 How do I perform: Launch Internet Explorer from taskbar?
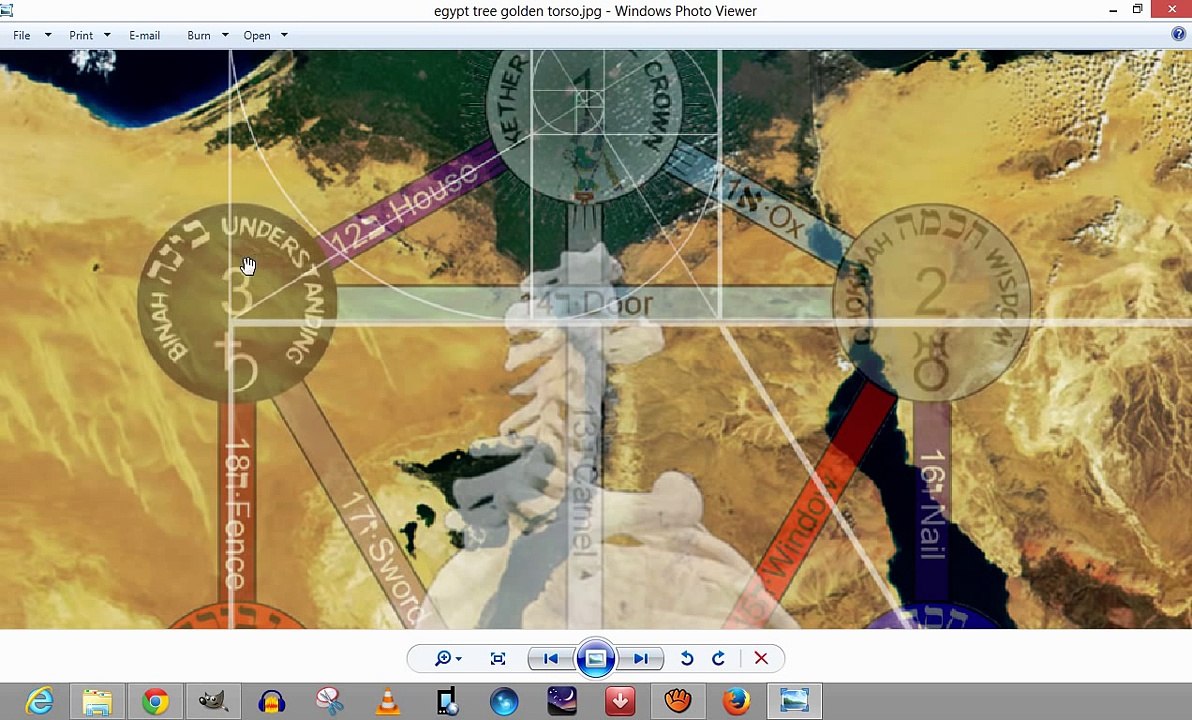click(x=40, y=701)
